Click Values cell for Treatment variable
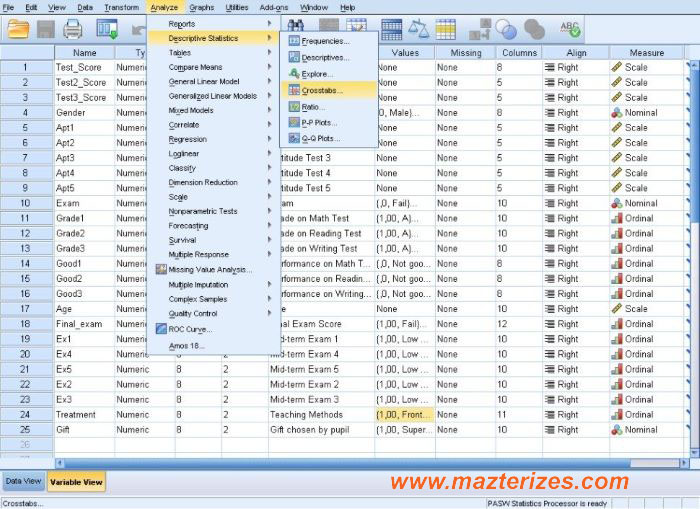Image resolution: width=700 pixels, height=509 pixels. click(x=404, y=414)
